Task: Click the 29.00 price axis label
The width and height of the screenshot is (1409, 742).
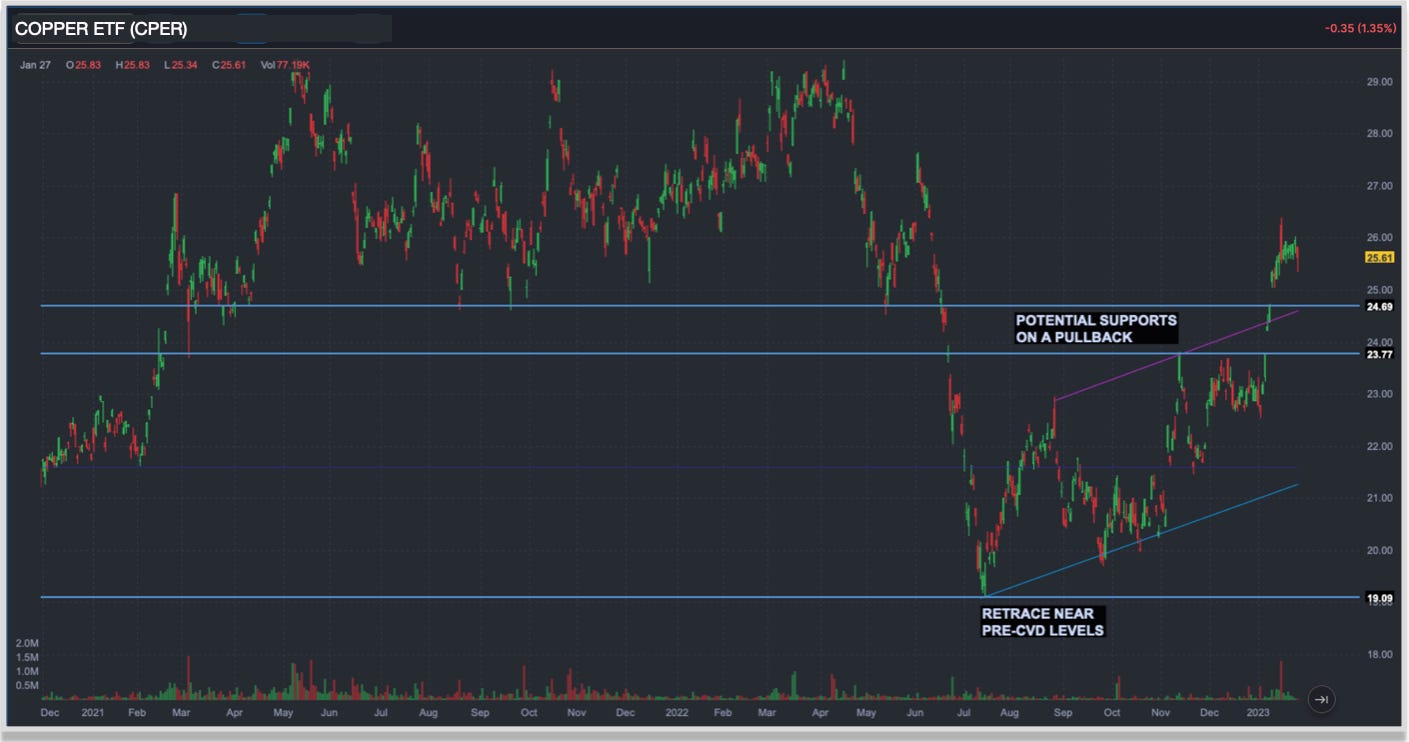Action: point(1379,82)
